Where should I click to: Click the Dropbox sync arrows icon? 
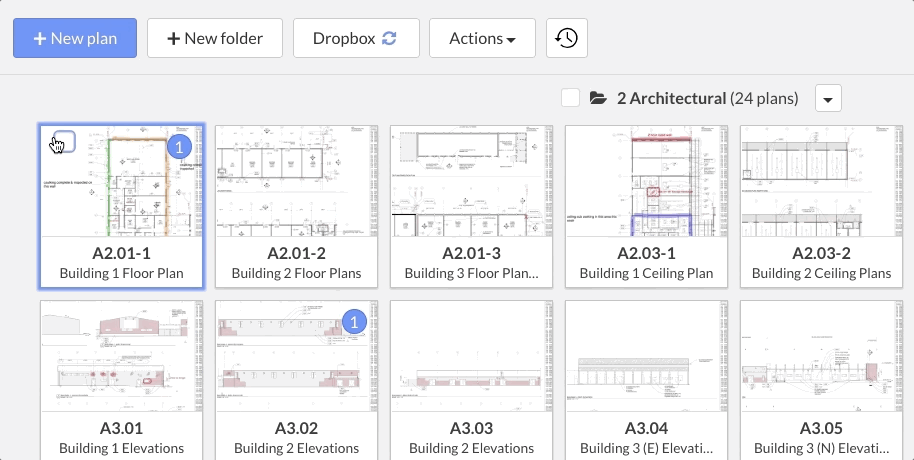(390, 39)
